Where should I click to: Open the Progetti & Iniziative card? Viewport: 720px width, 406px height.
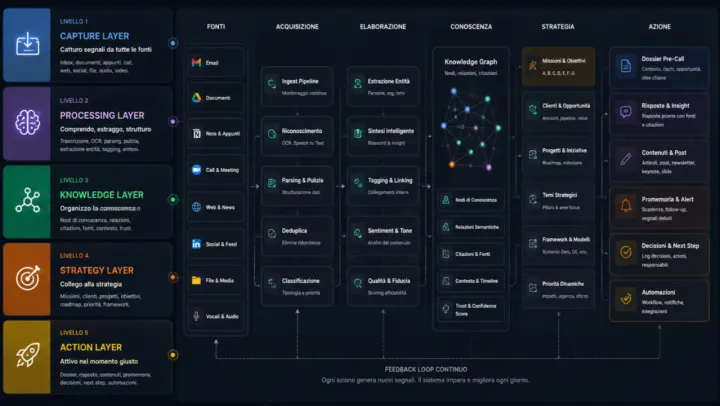point(558,156)
